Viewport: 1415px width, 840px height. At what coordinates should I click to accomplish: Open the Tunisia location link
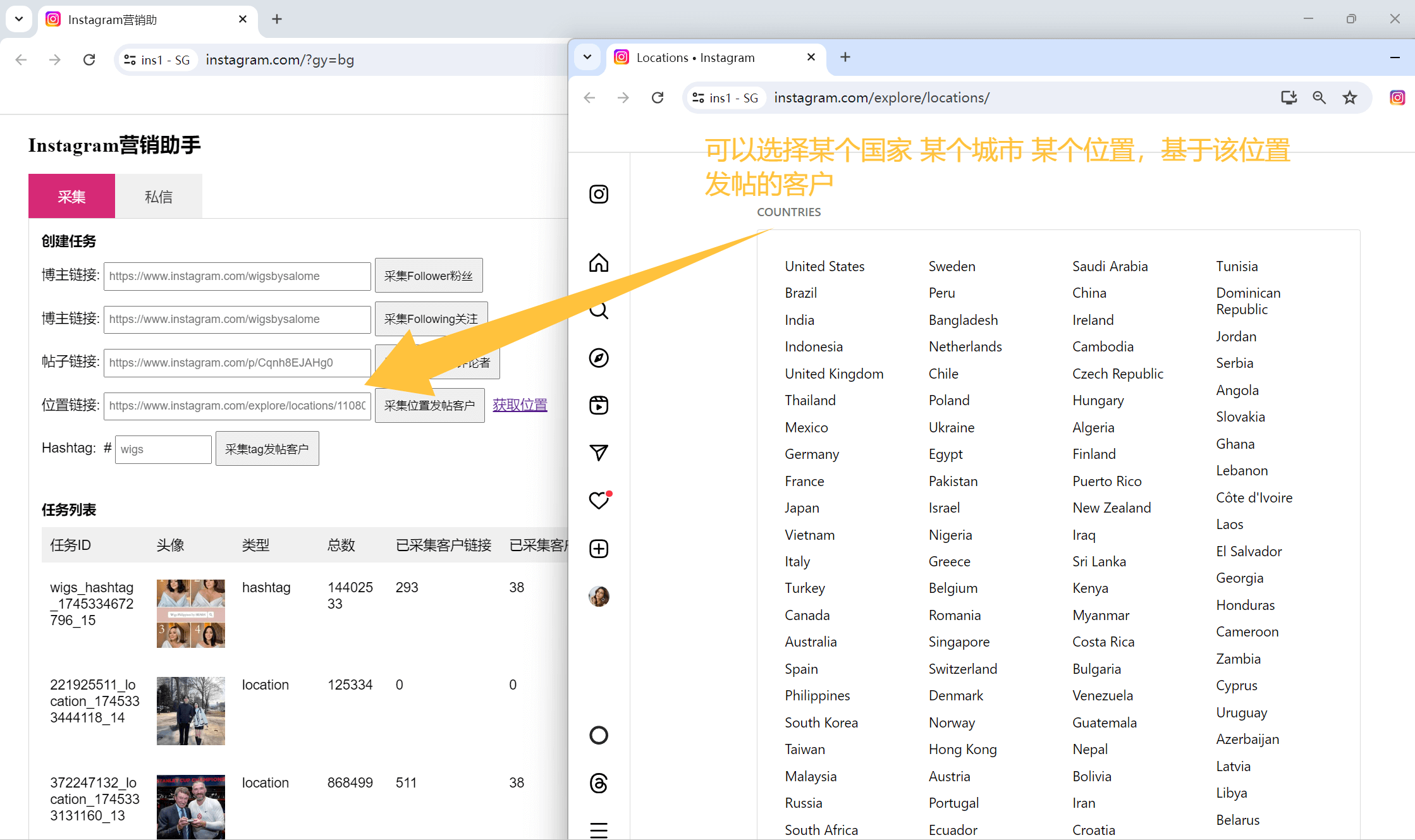(x=1237, y=266)
